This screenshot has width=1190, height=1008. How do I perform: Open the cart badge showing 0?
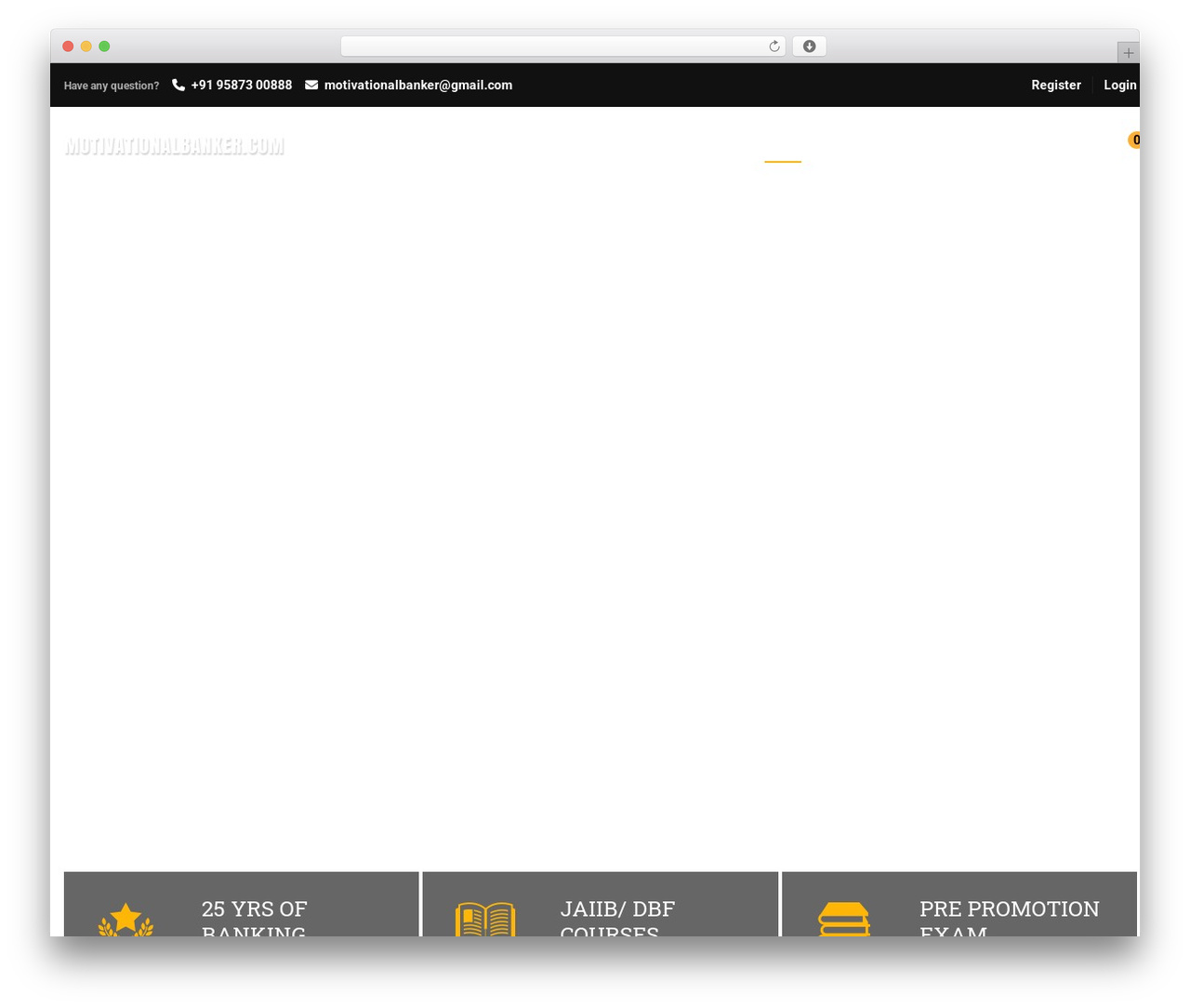click(x=1134, y=139)
